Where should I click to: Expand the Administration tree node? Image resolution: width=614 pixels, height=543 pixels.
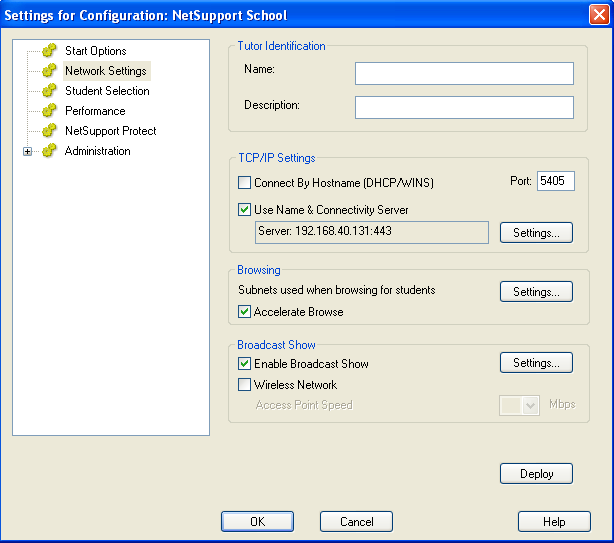point(27,152)
